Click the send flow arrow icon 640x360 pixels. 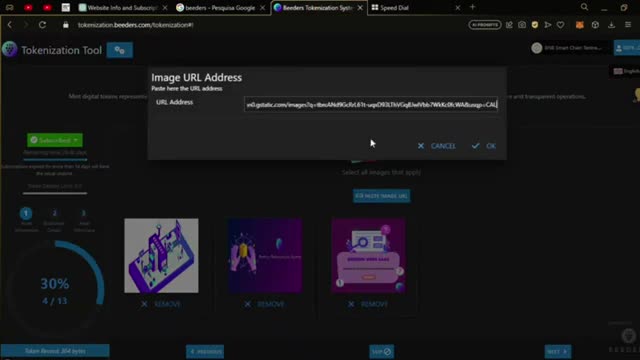click(x=548, y=25)
